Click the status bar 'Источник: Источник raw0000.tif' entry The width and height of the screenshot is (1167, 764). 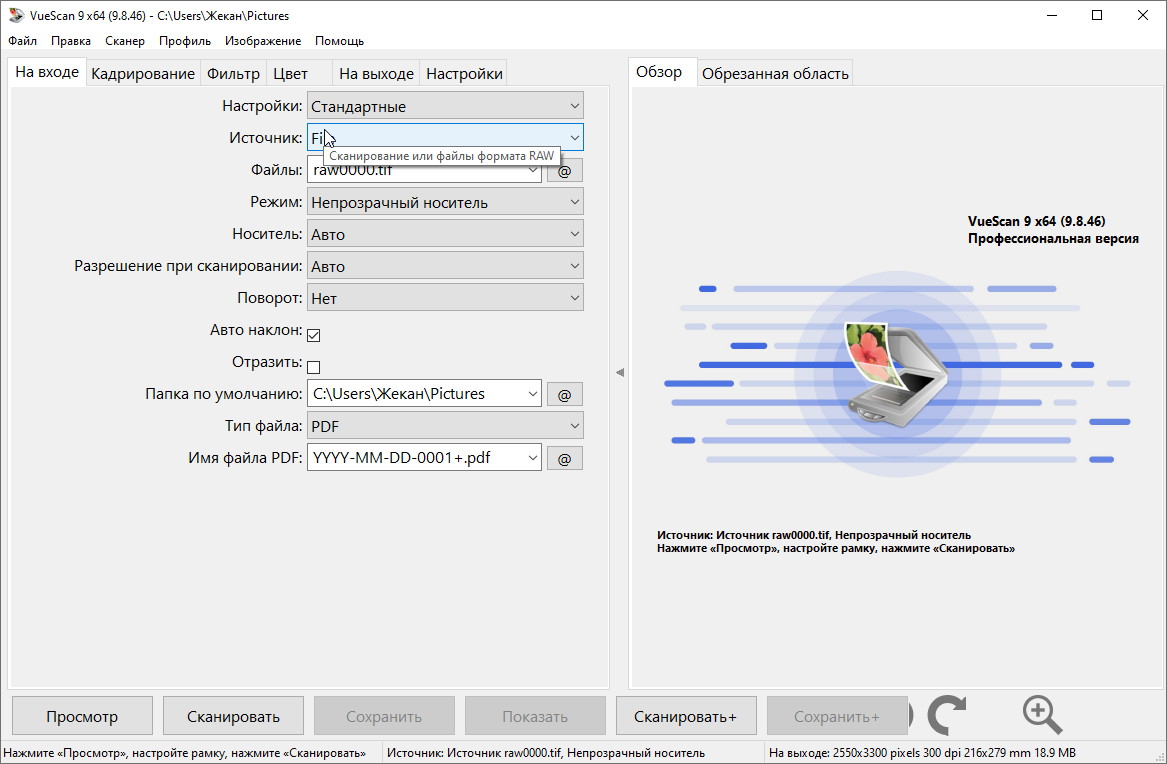546,753
